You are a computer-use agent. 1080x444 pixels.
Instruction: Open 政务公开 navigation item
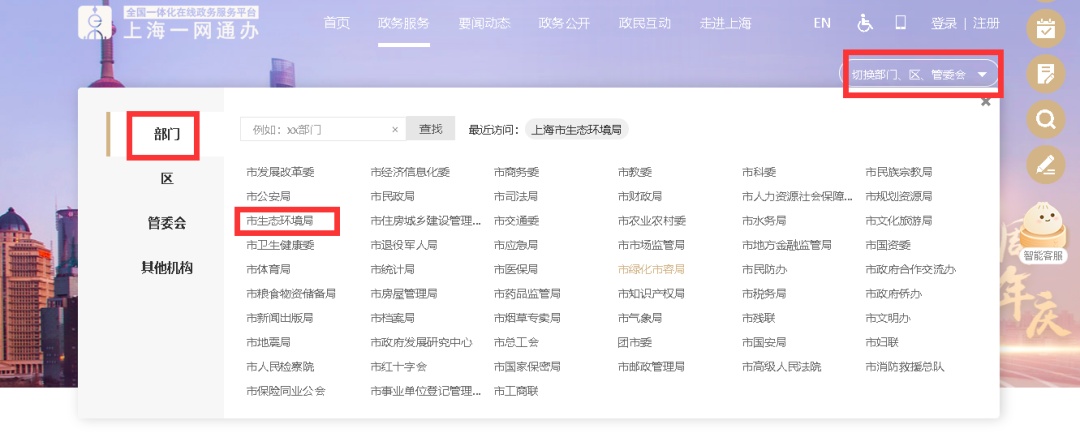[x=564, y=23]
